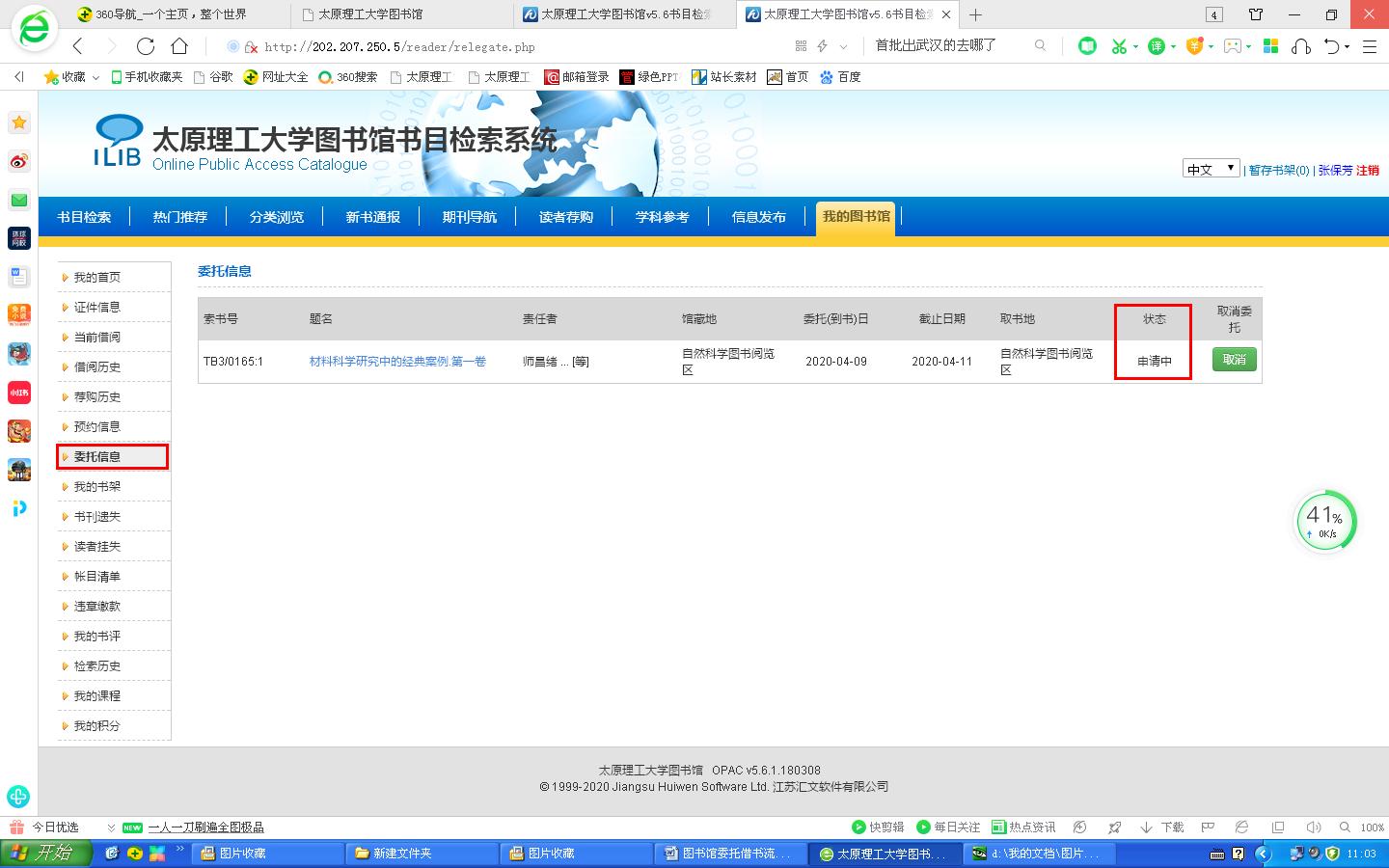Click the yellow star favorites sidebar icon
The height and width of the screenshot is (868, 1389).
tap(19, 122)
